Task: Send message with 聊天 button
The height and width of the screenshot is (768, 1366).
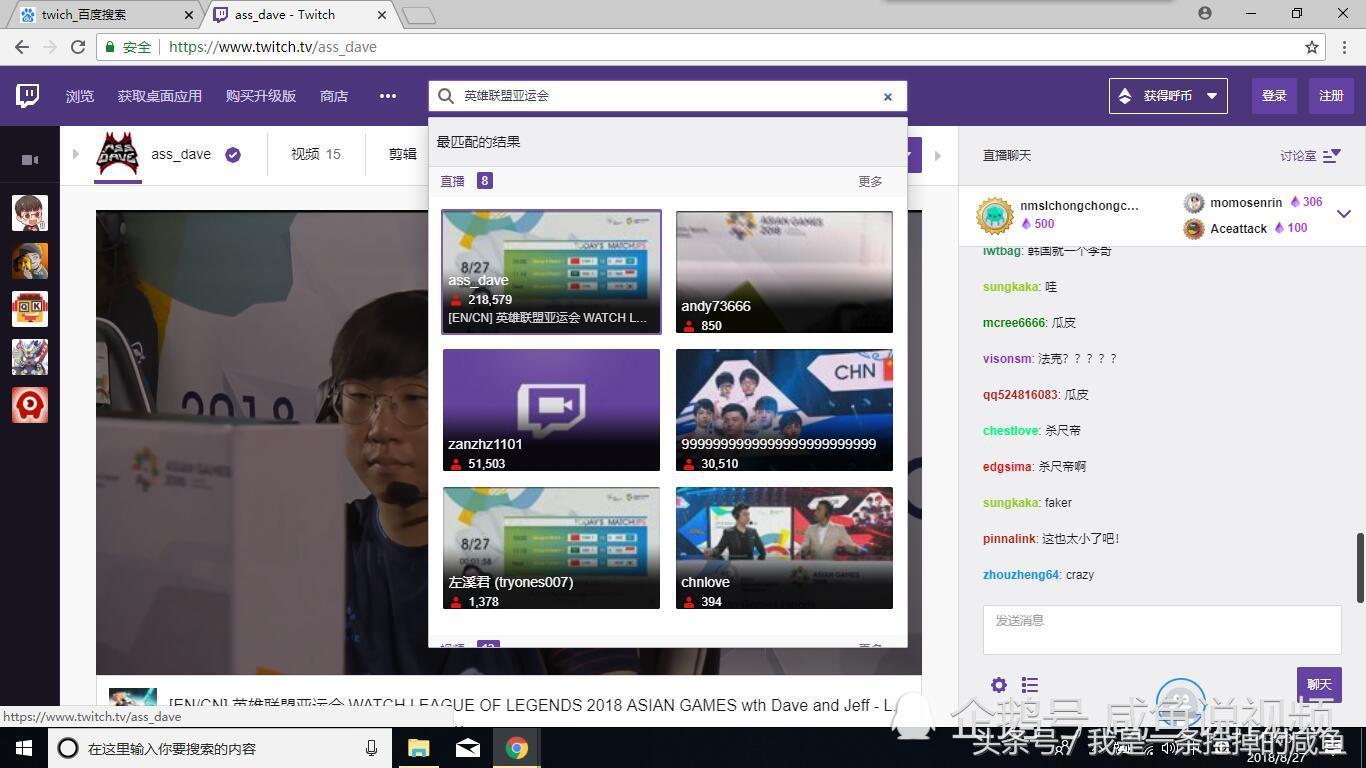Action: (x=1319, y=685)
